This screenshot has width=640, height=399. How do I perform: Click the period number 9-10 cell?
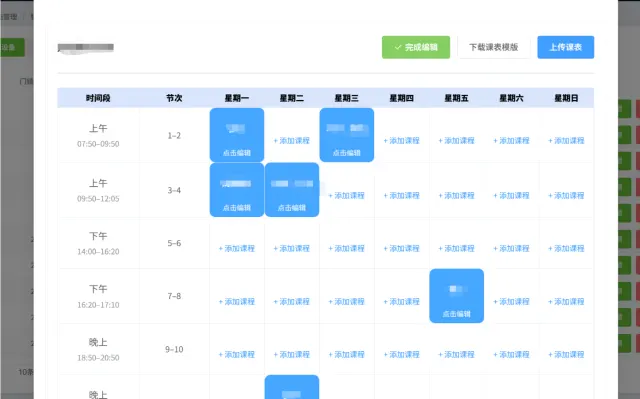pyautogui.click(x=174, y=349)
